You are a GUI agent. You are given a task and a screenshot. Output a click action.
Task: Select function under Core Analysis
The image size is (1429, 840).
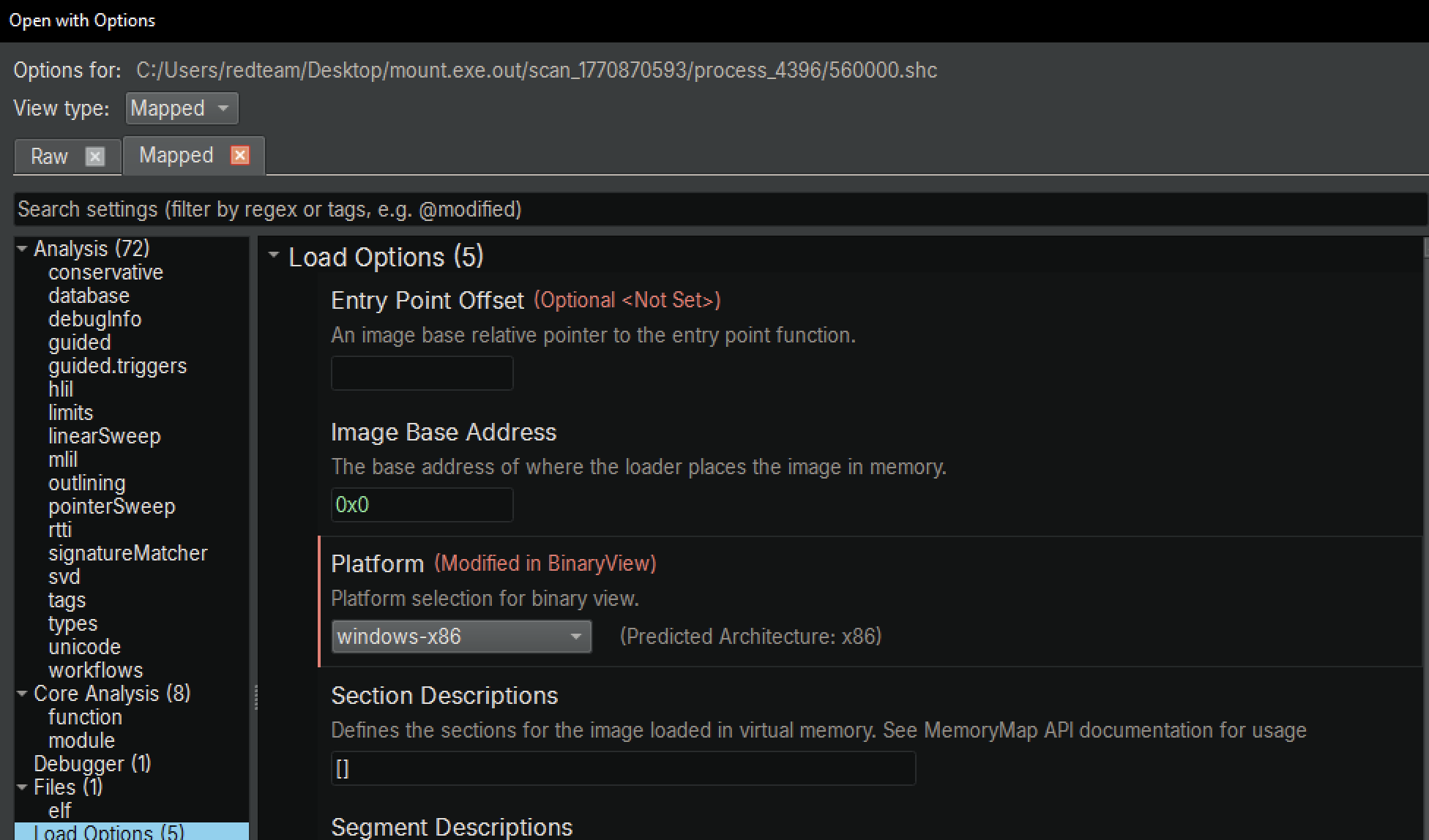(x=85, y=717)
